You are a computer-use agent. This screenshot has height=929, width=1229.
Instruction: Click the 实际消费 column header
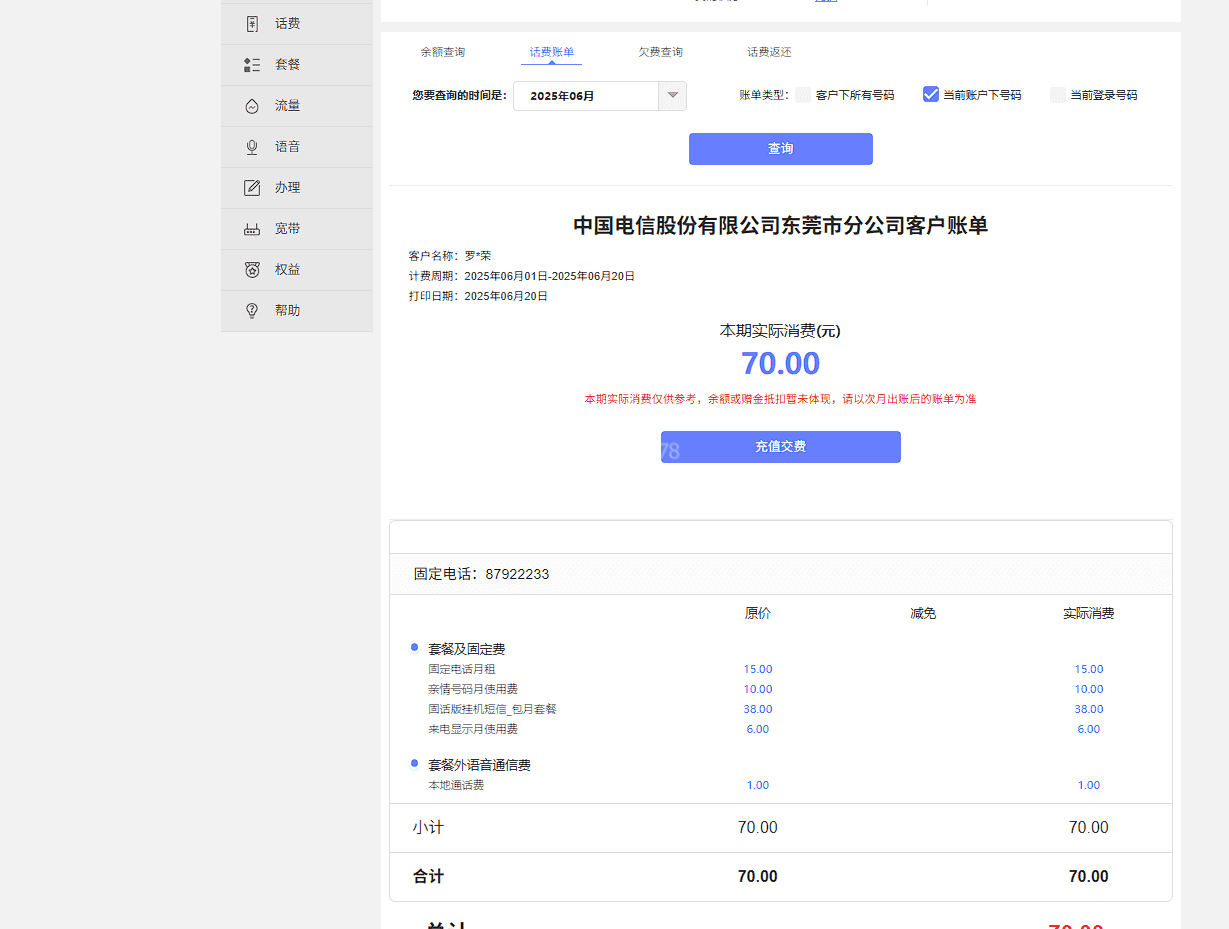[1089, 613]
